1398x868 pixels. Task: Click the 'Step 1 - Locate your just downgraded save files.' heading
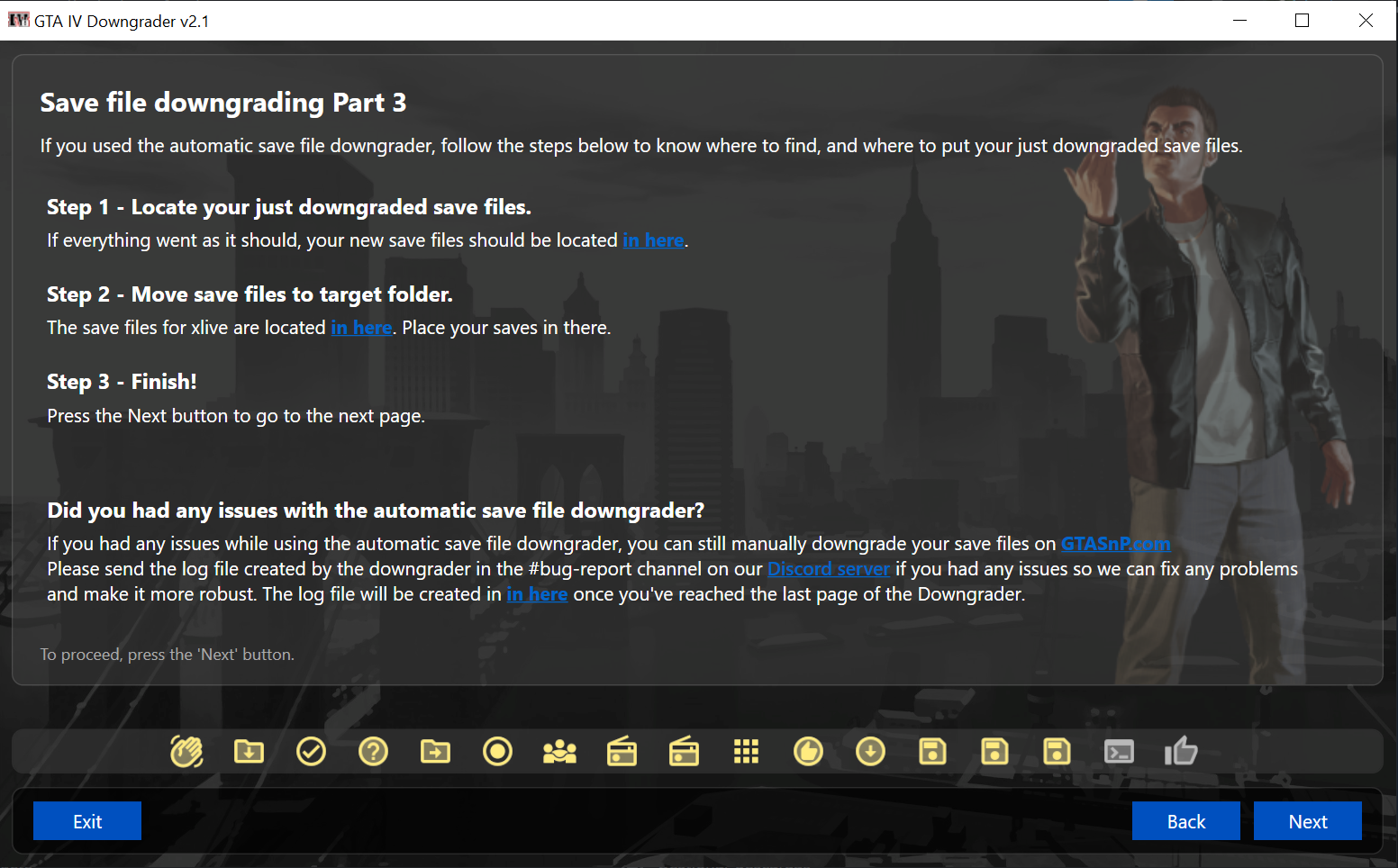(x=289, y=207)
